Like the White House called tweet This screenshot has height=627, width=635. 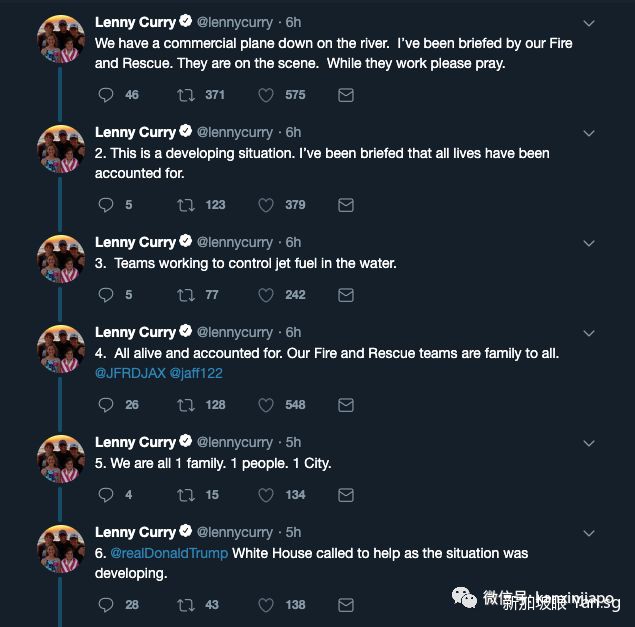266,605
